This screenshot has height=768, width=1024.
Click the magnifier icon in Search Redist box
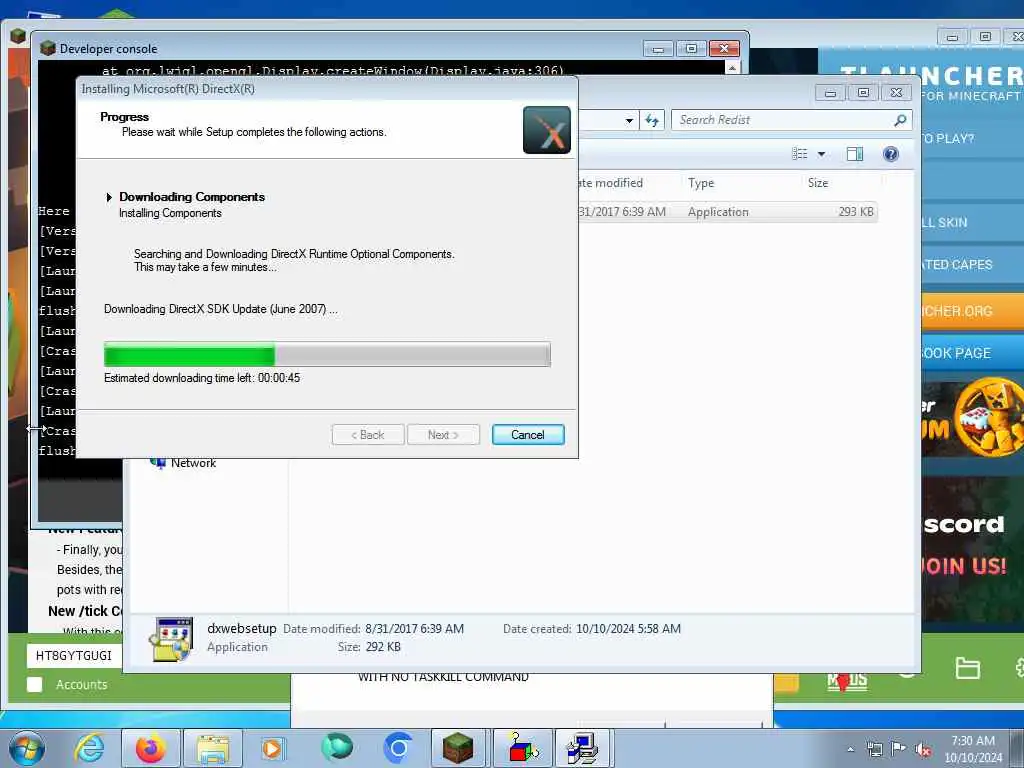tap(900, 120)
